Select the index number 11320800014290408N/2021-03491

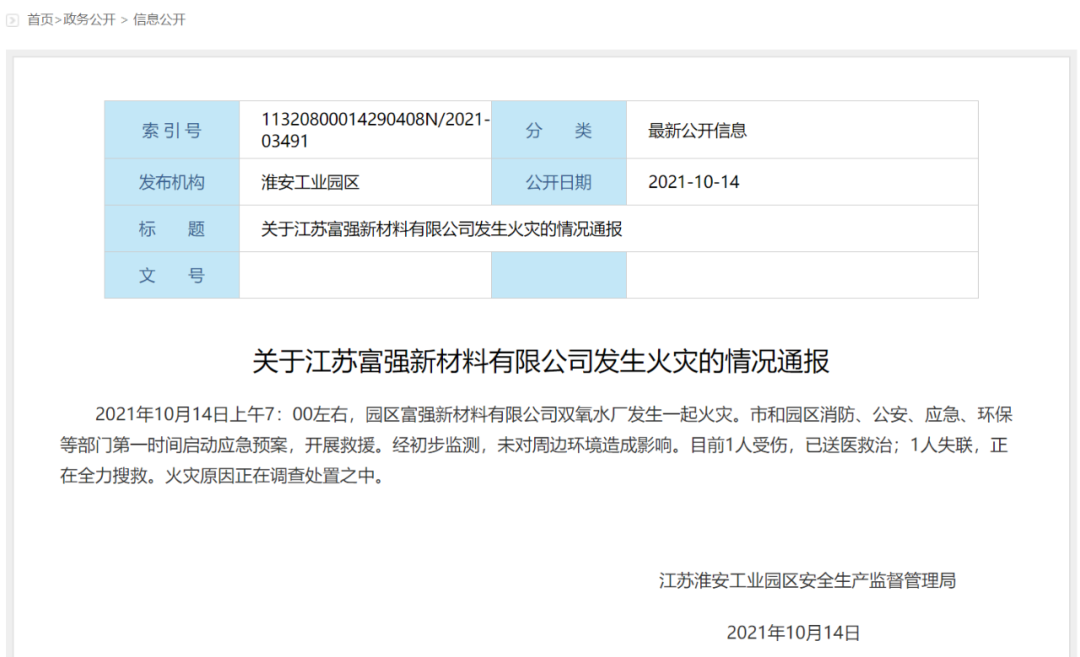coord(365,129)
